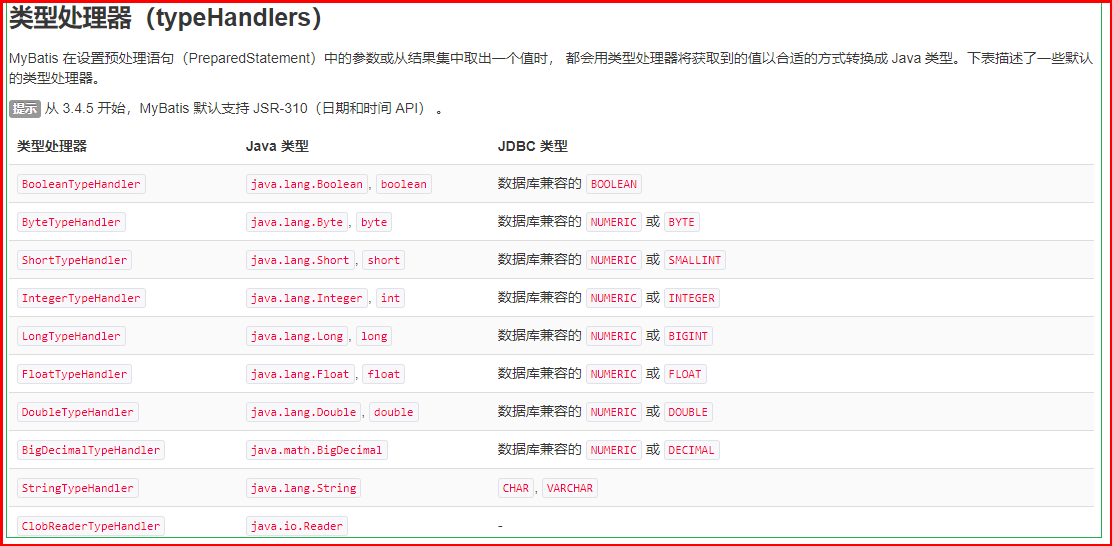This screenshot has width=1112, height=546.
Task: Click the lowercase boolean code tag
Action: 404,184
